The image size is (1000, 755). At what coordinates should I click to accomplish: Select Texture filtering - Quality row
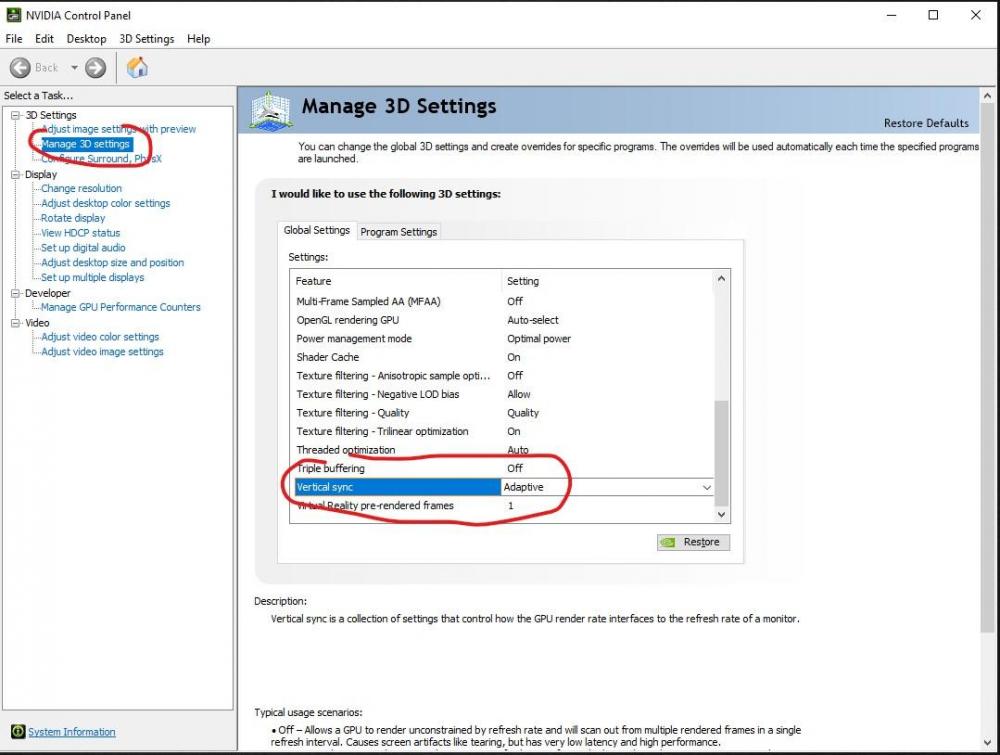click(503, 413)
